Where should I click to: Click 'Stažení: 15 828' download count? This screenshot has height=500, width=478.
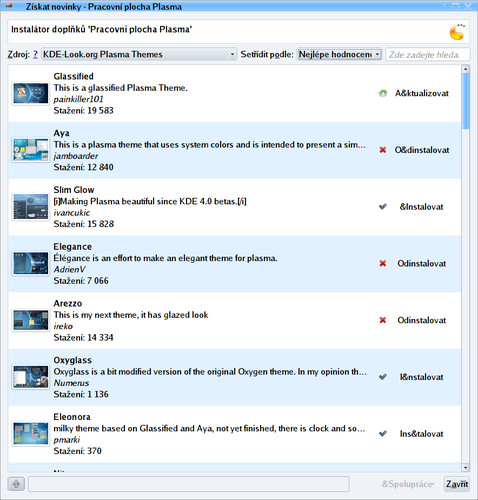[84, 224]
